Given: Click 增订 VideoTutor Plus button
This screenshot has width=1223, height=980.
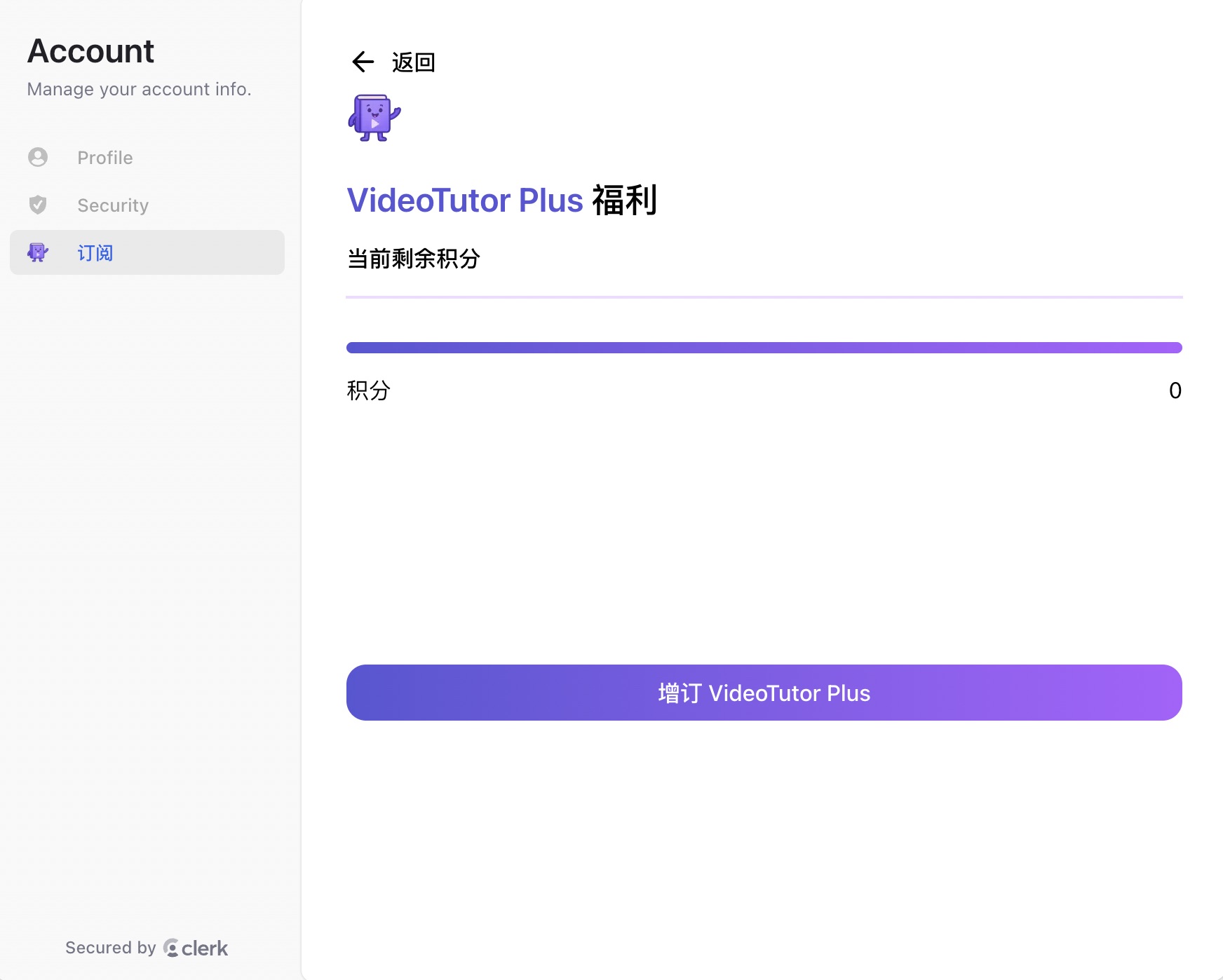Looking at the screenshot, I should pos(764,693).
